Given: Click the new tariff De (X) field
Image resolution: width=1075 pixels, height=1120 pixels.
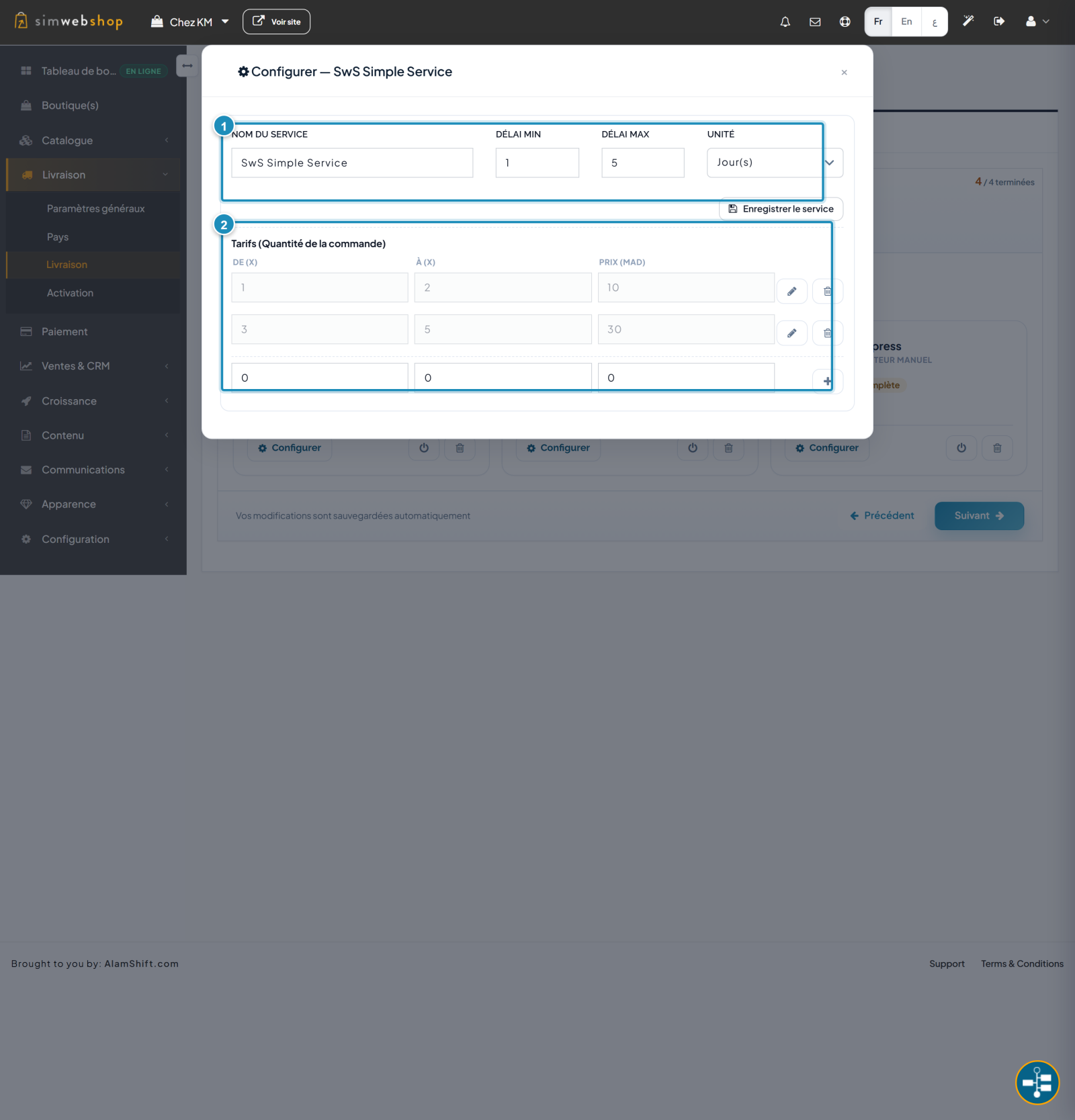Looking at the screenshot, I should [x=320, y=378].
